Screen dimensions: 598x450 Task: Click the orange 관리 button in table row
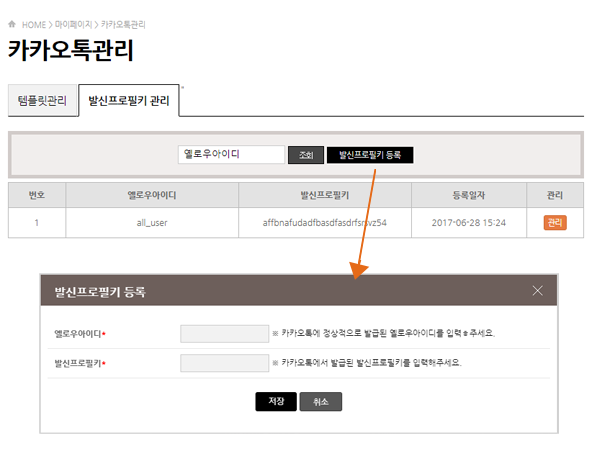[x=555, y=223]
